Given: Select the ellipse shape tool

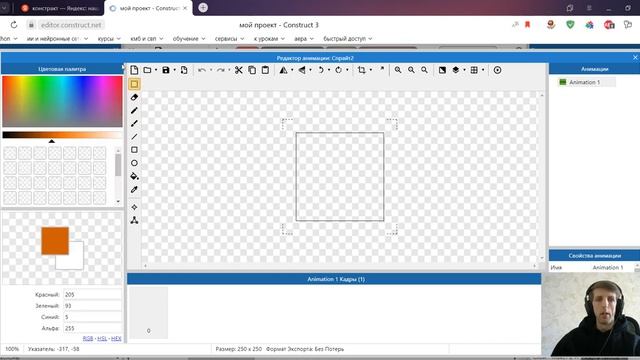Looking at the screenshot, I should tap(134, 163).
